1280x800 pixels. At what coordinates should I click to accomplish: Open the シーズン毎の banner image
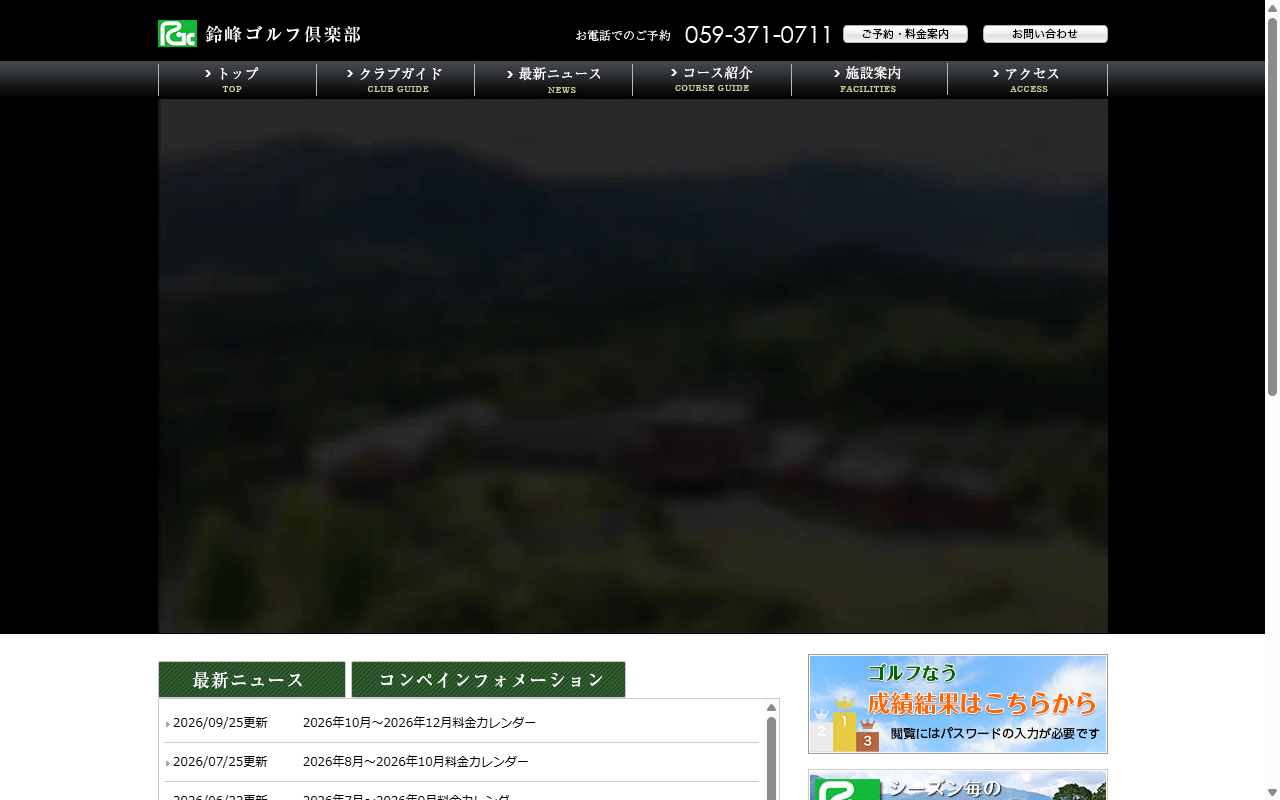958,785
